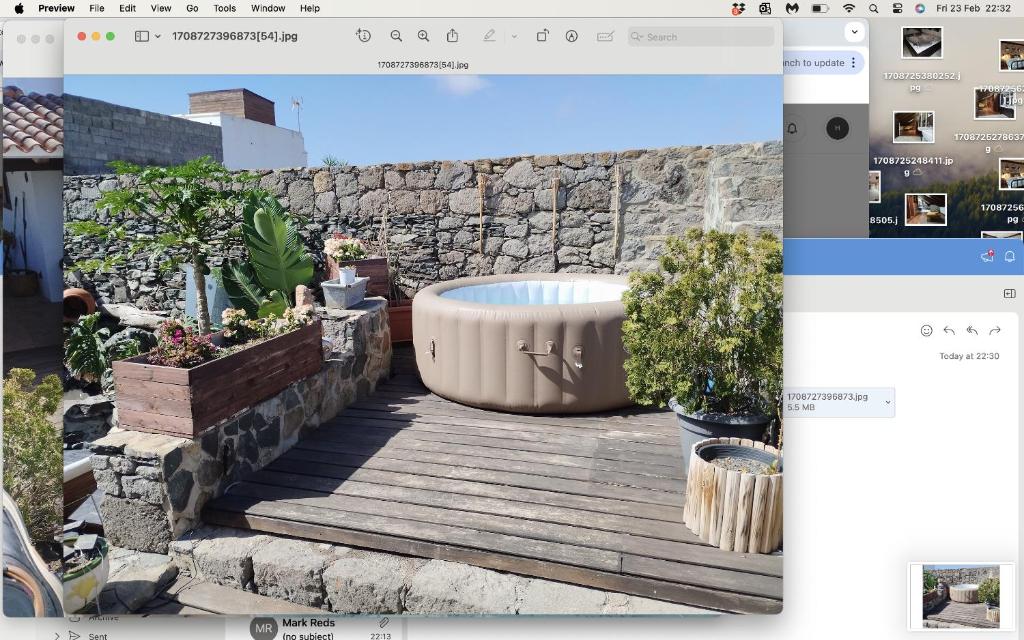
Task: Rotate the image with the rotate icon
Action: 542,37
